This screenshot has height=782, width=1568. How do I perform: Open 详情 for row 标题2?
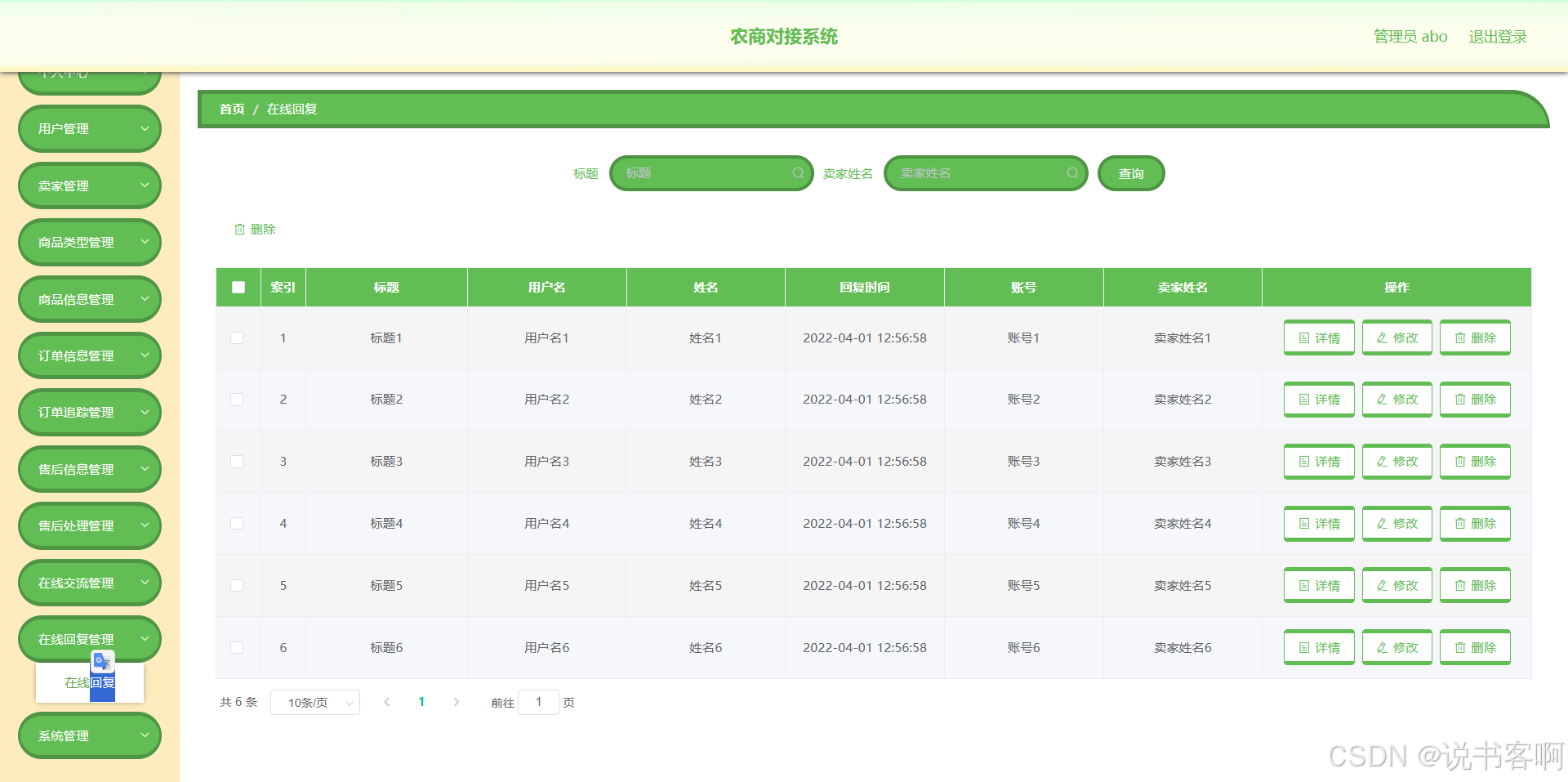[1319, 400]
